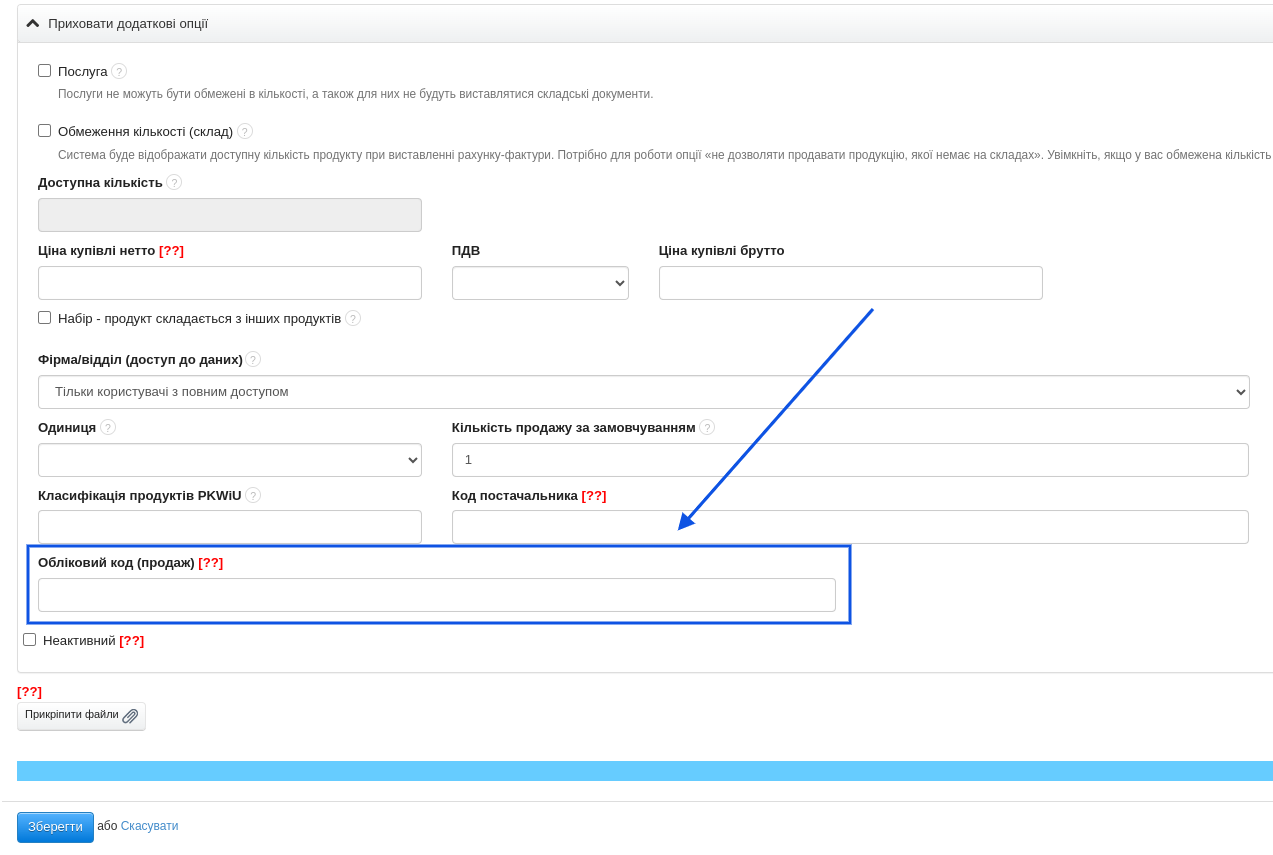Screen dimensions: 1273x855
Task: Toggle Обмеження кількості (склад) checkbox
Action: [x=45, y=131]
